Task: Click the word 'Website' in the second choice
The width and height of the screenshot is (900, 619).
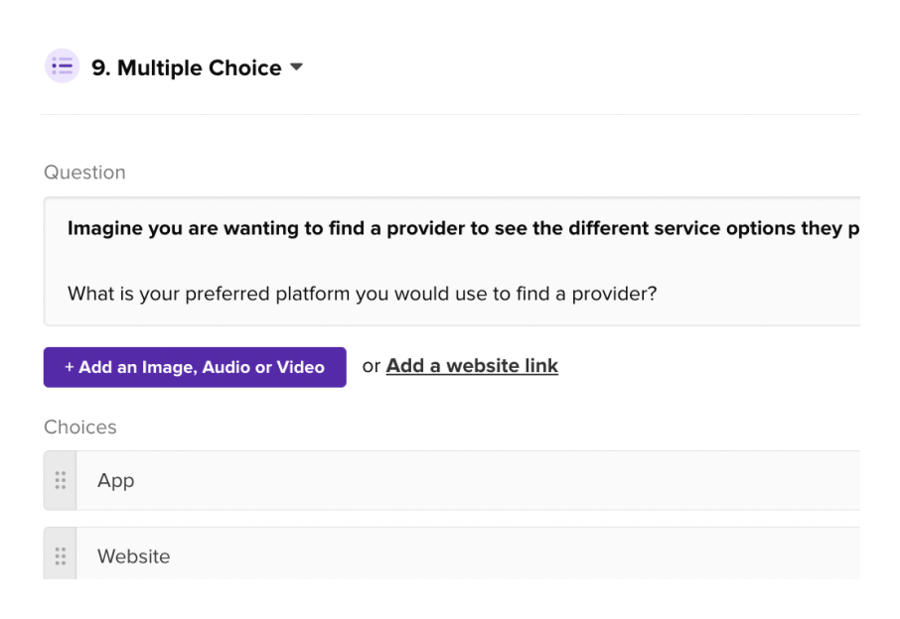Action: (x=134, y=556)
